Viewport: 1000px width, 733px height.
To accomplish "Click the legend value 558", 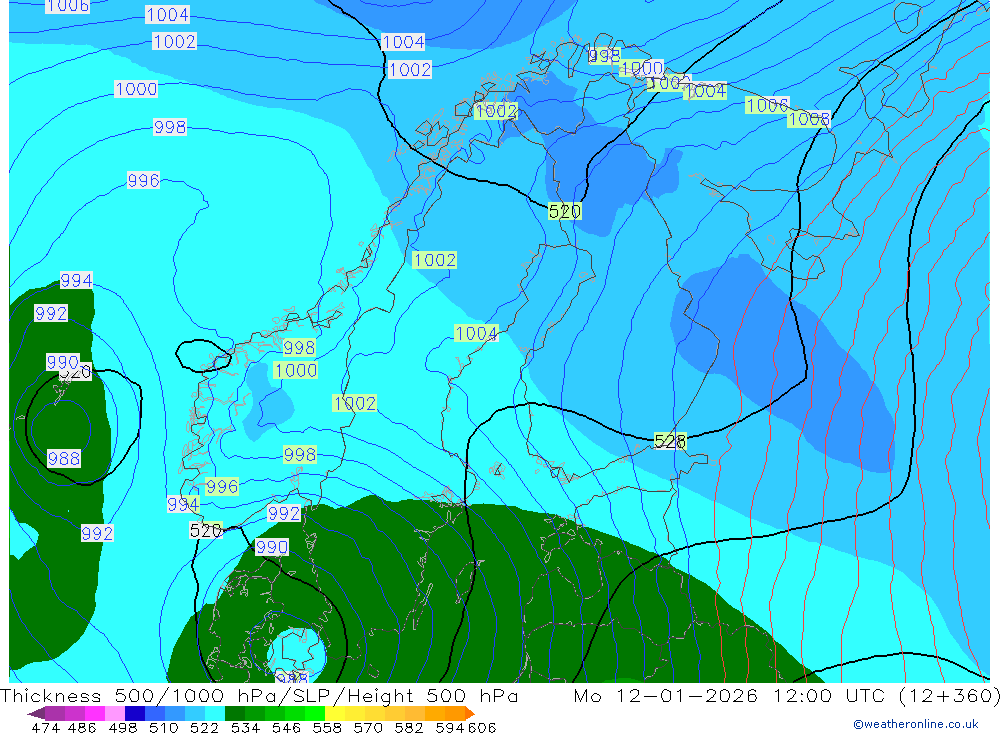I will tap(327, 728).
